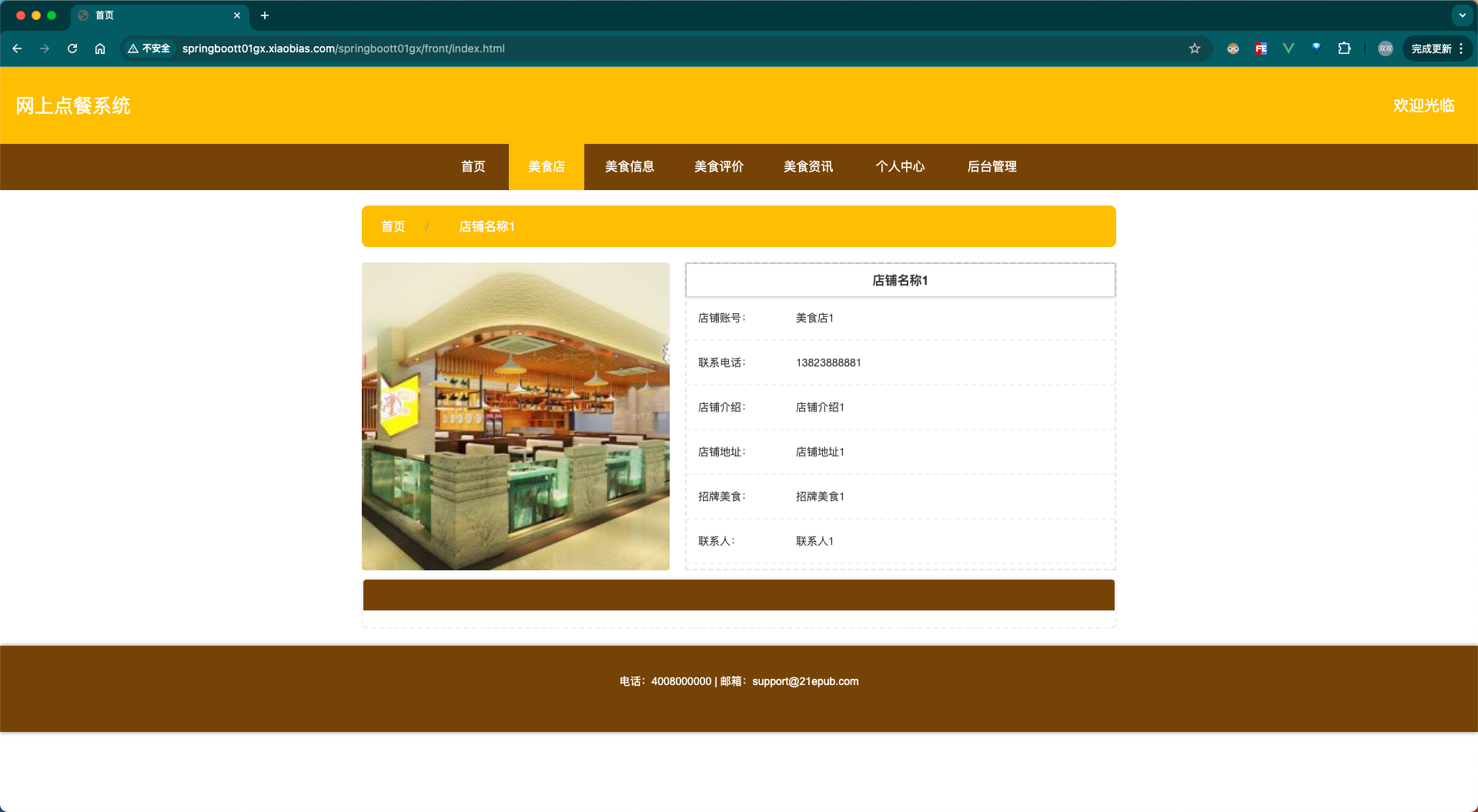
Task: Click the browser back arrow
Action: pyautogui.click(x=17, y=48)
